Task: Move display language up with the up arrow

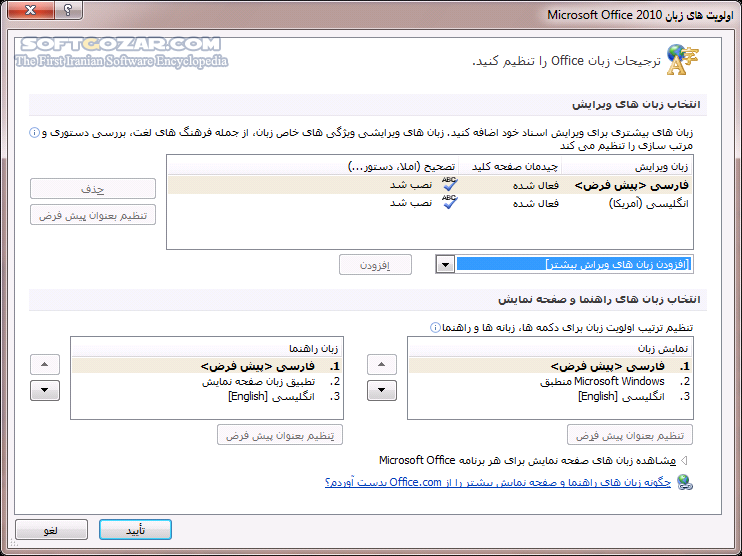Action: click(382, 364)
